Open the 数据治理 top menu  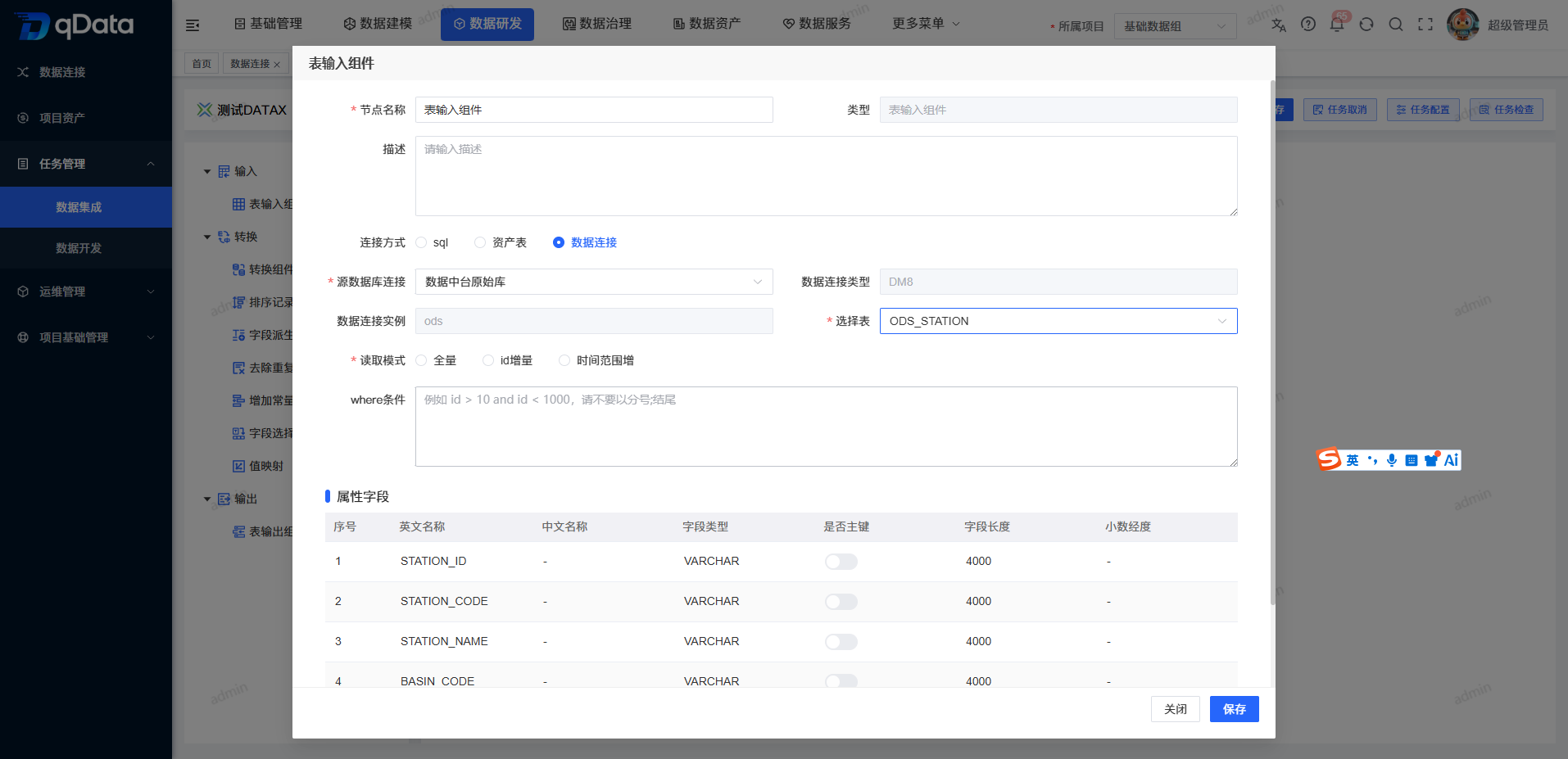click(x=597, y=24)
